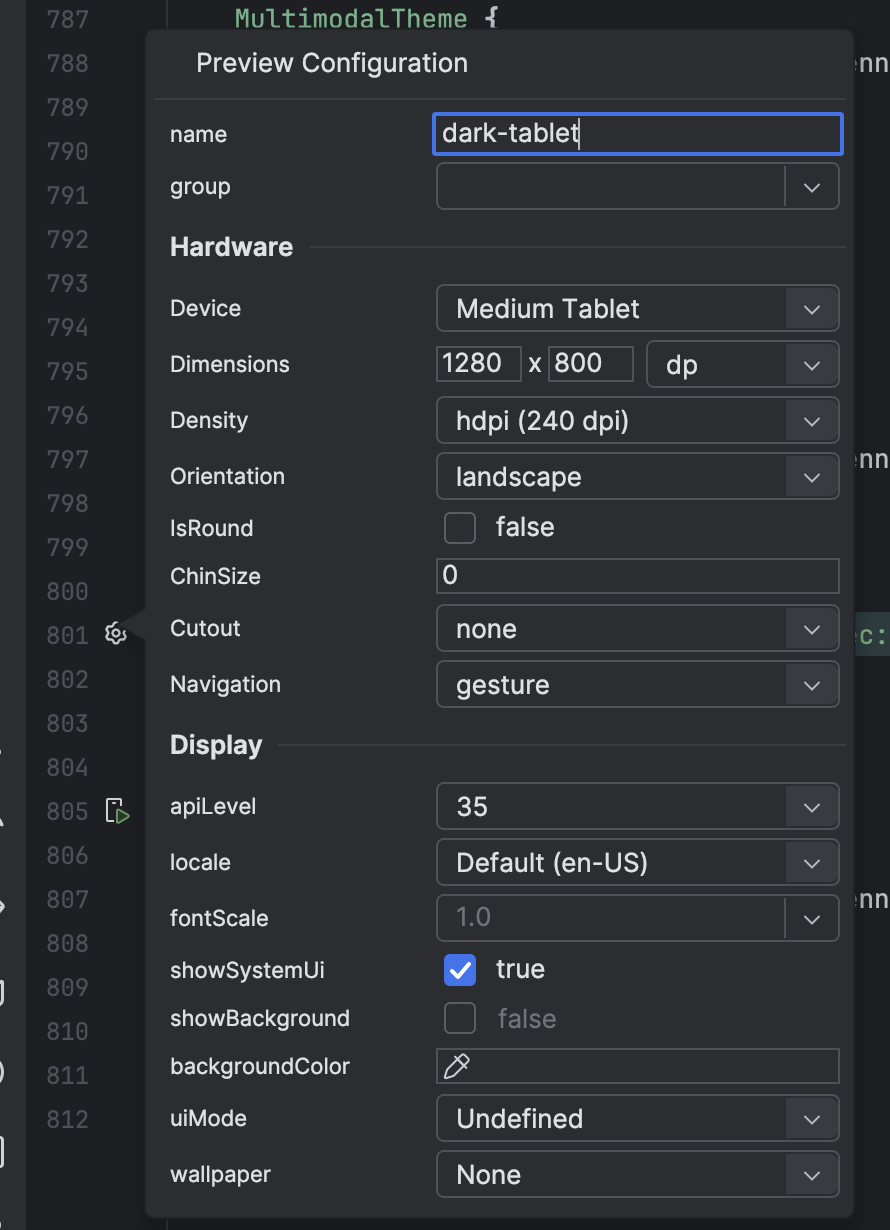Viewport: 890px width, 1230px height.
Task: Open the dimension unit dp dropdown
Action: coord(743,365)
